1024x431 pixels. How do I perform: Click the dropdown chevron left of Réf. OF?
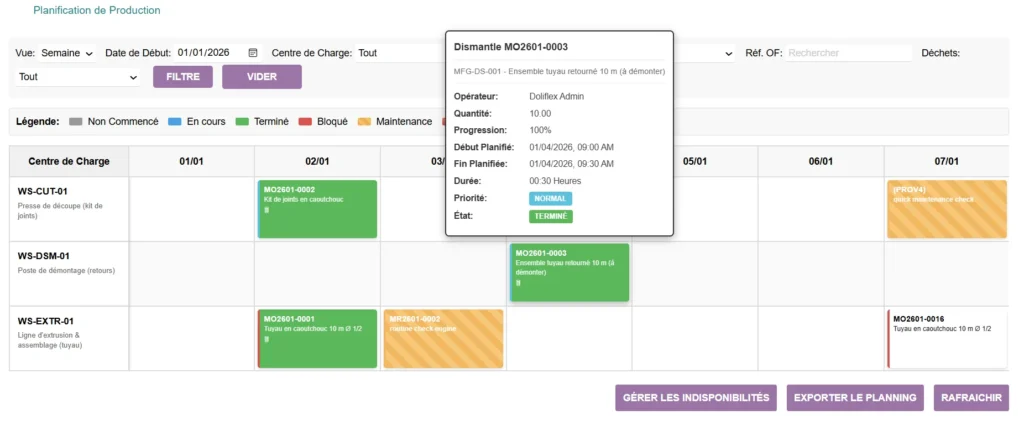coord(729,54)
